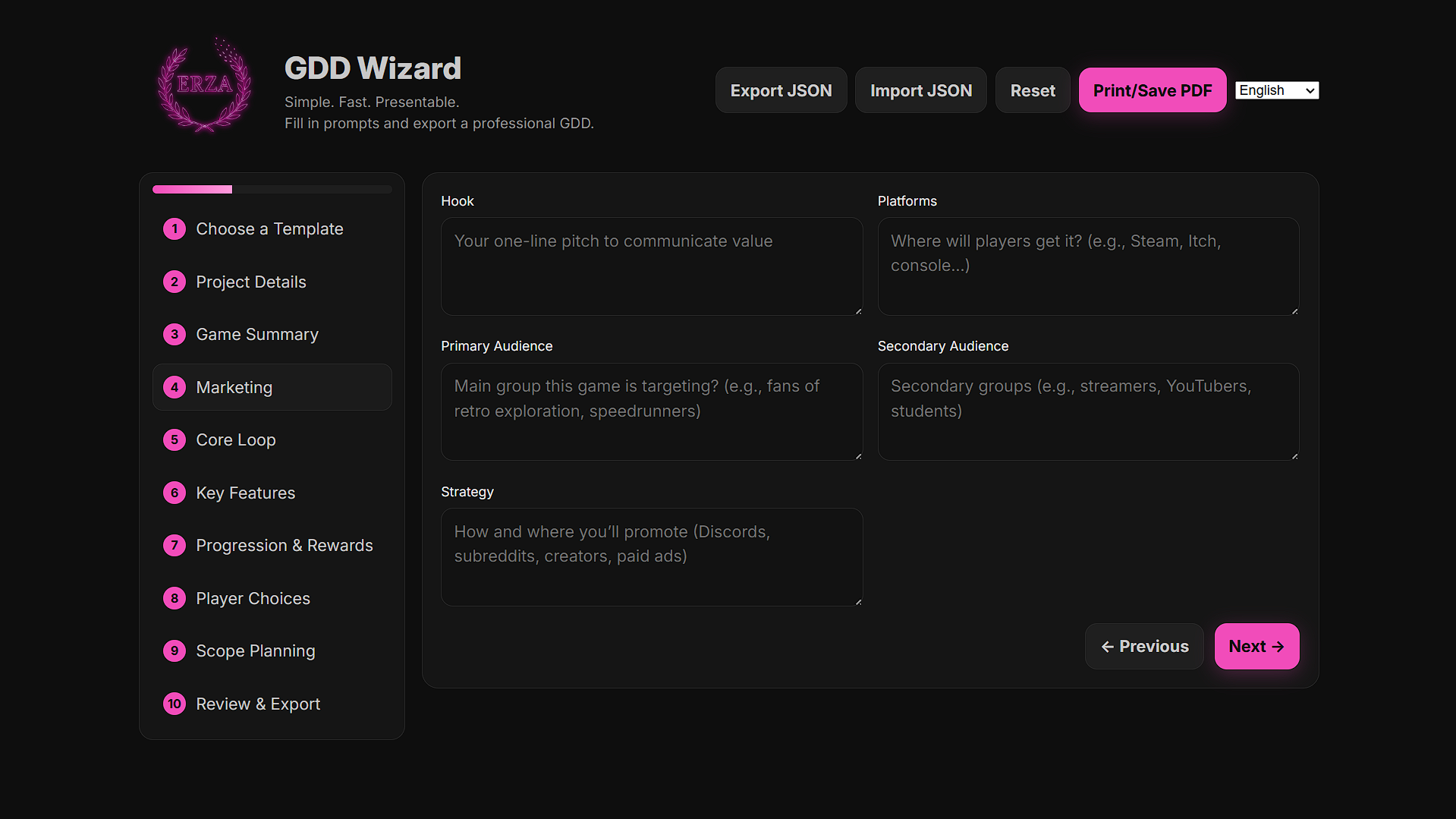Go to Next step
1456x819 pixels.
pyautogui.click(x=1256, y=647)
